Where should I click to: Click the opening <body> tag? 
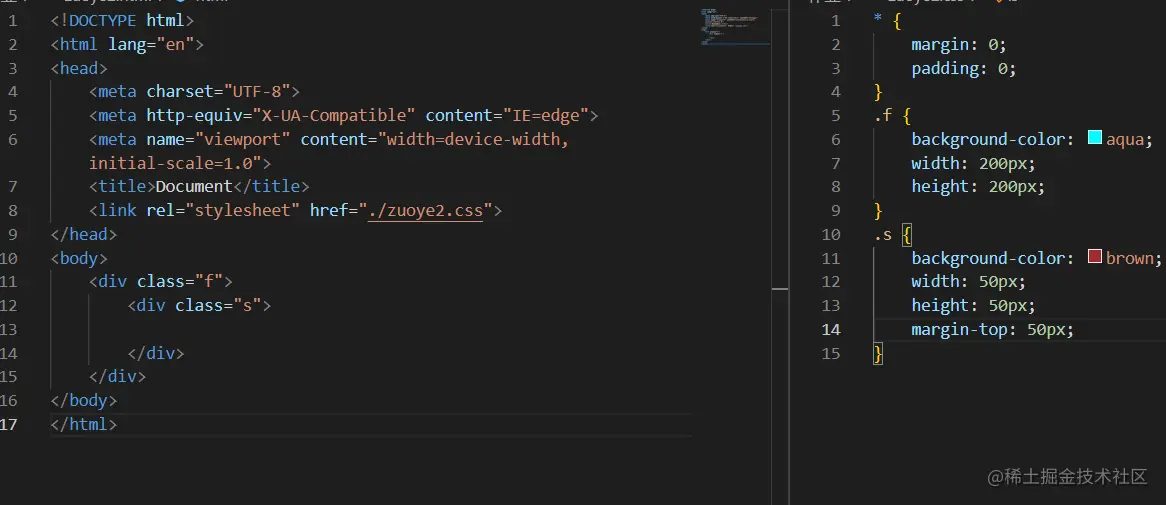tap(79, 258)
